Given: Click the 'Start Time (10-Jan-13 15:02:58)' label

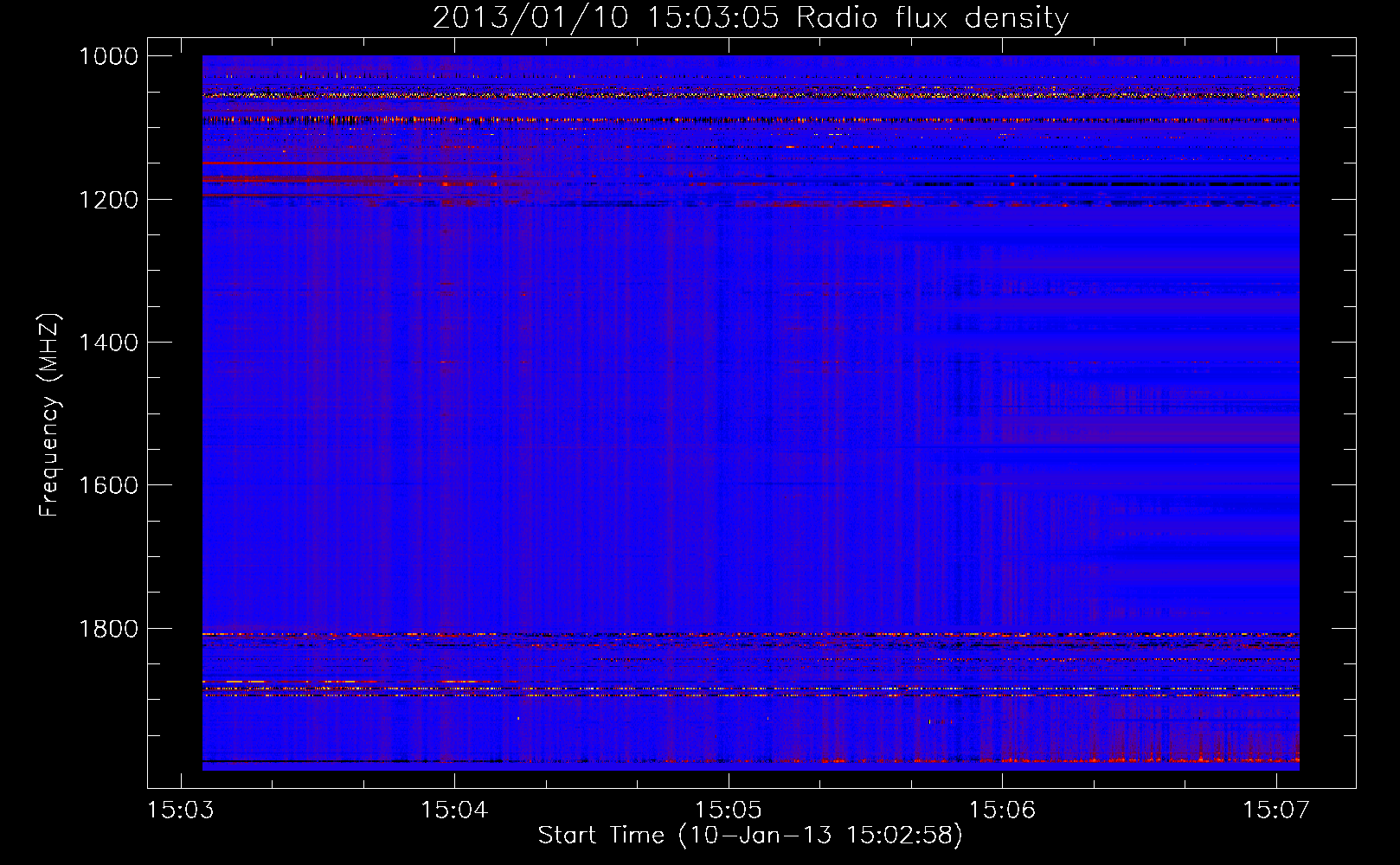Looking at the screenshot, I should coord(750,836).
